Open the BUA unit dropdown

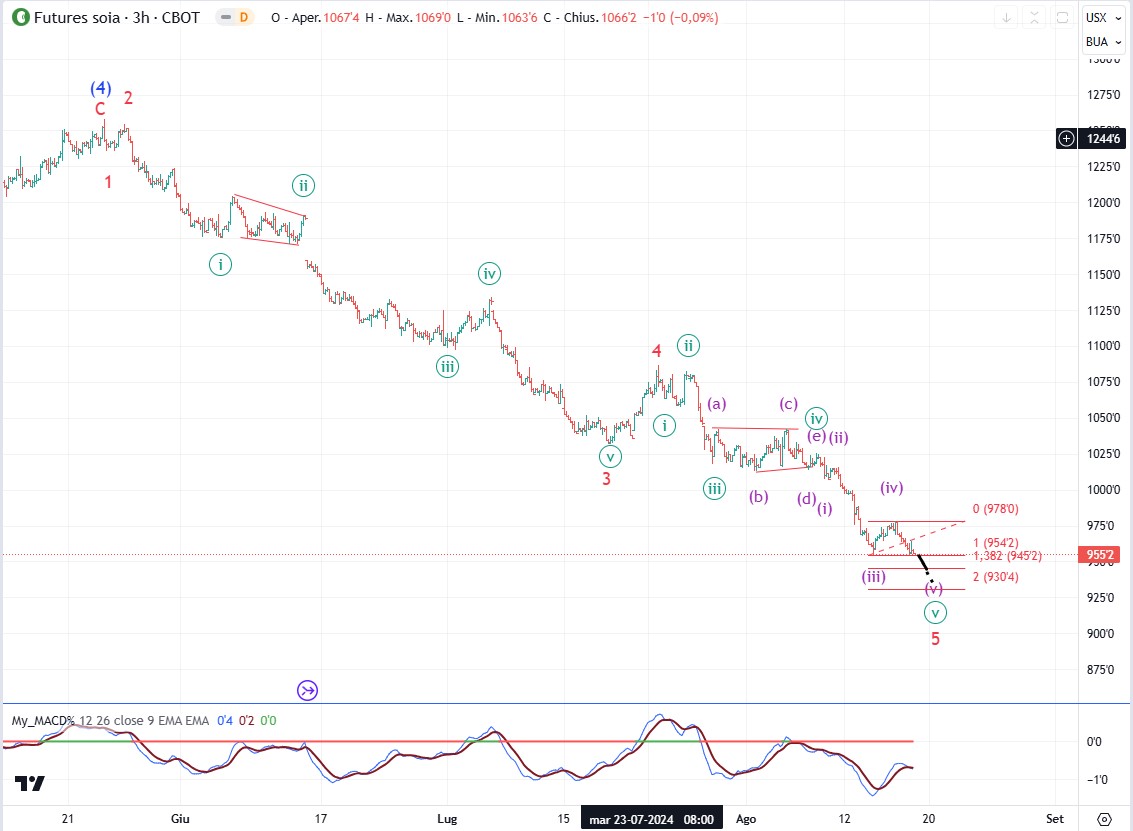pos(1103,42)
